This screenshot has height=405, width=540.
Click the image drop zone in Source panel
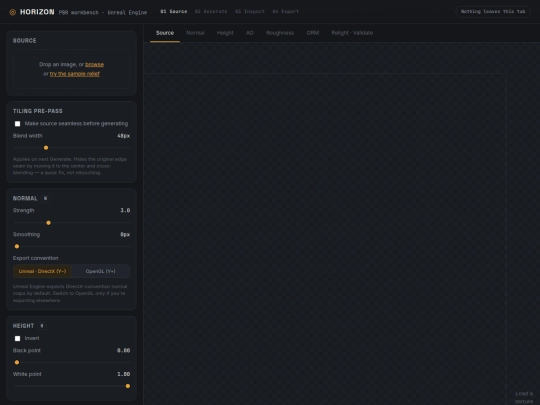point(71,69)
